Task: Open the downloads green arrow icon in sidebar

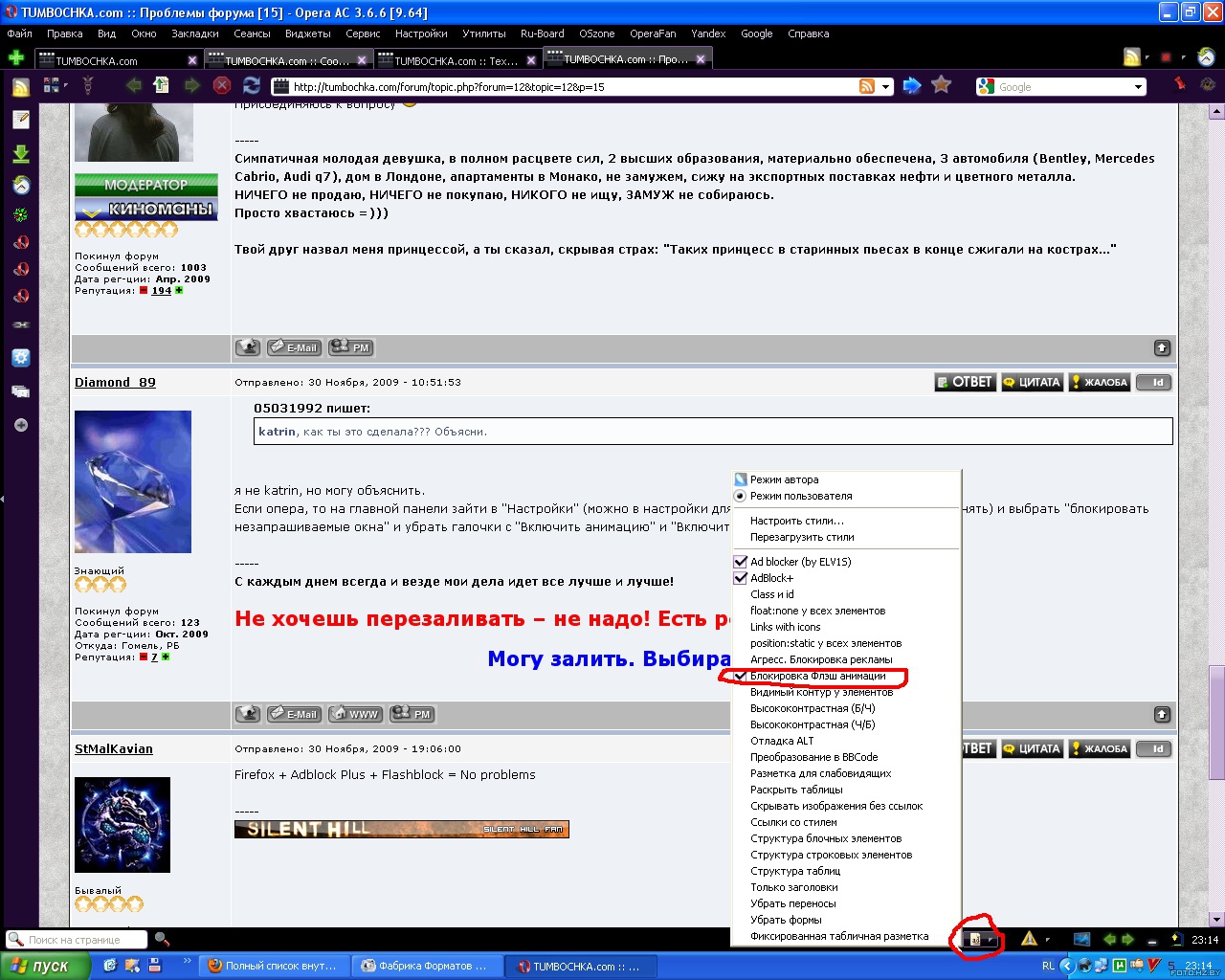Action: click(x=21, y=154)
